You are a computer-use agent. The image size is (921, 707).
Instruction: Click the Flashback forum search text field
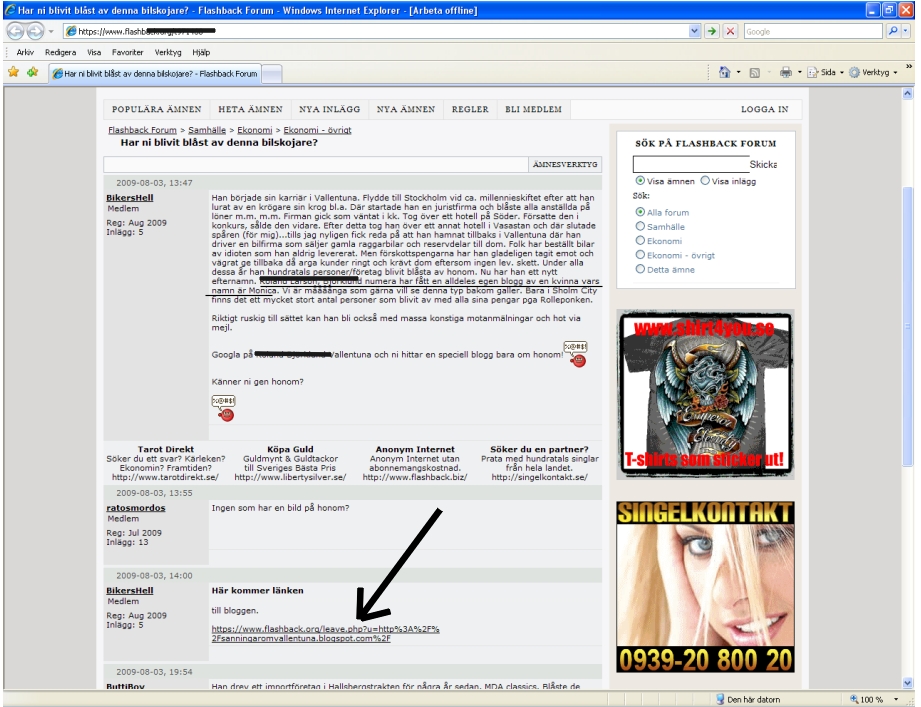tap(690, 164)
